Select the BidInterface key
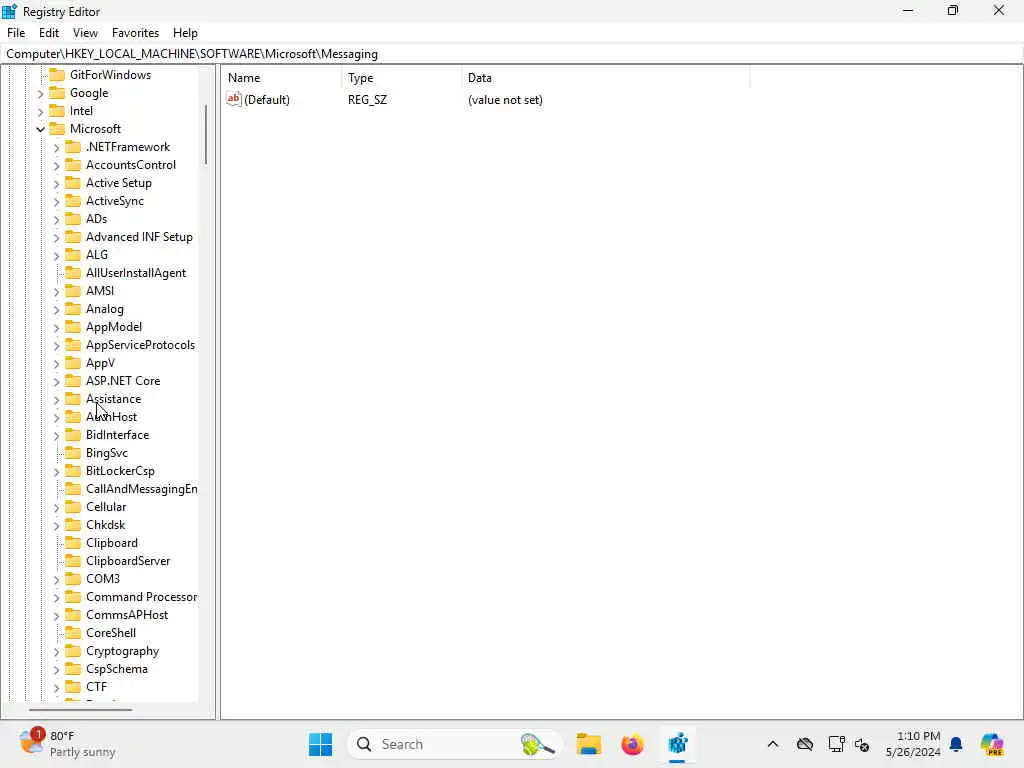This screenshot has height=768, width=1024. point(118,435)
